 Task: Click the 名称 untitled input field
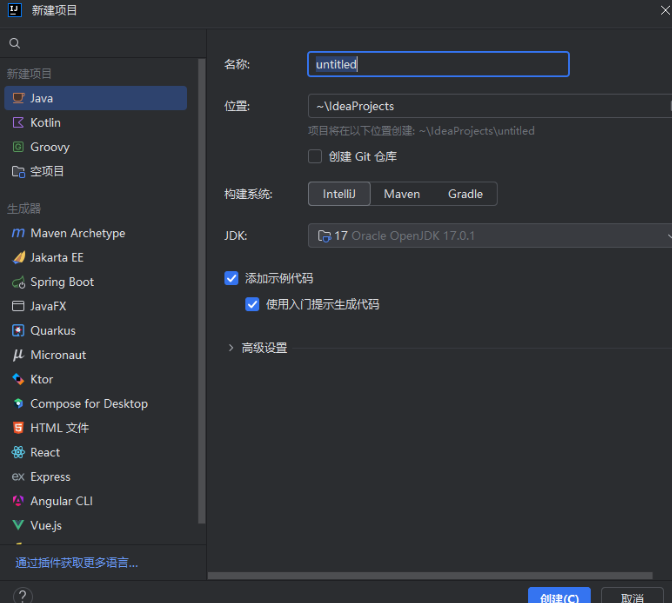(438, 64)
